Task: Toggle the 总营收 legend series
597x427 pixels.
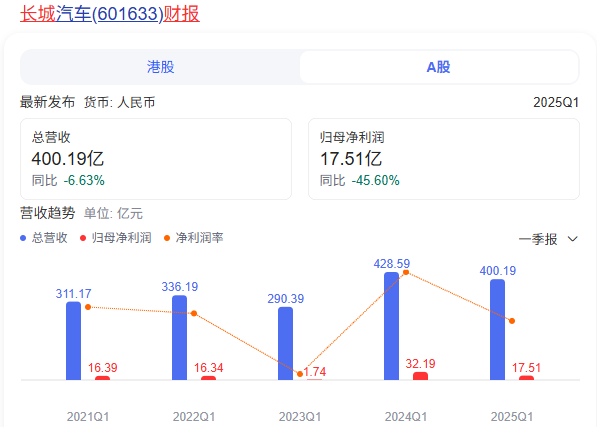Action: (x=44, y=238)
